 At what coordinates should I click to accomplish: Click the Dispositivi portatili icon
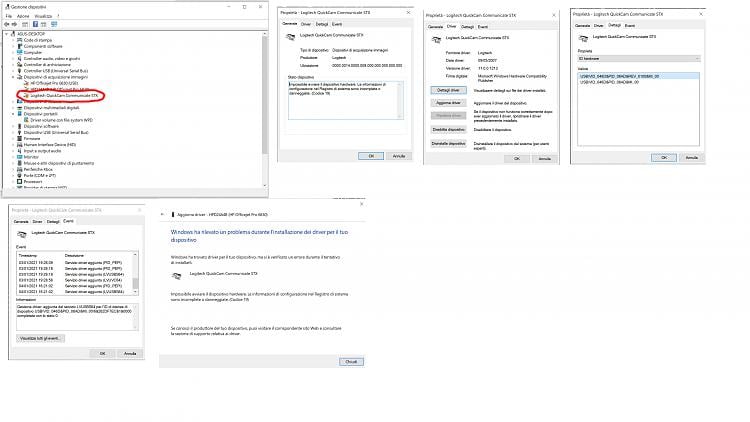(20, 114)
